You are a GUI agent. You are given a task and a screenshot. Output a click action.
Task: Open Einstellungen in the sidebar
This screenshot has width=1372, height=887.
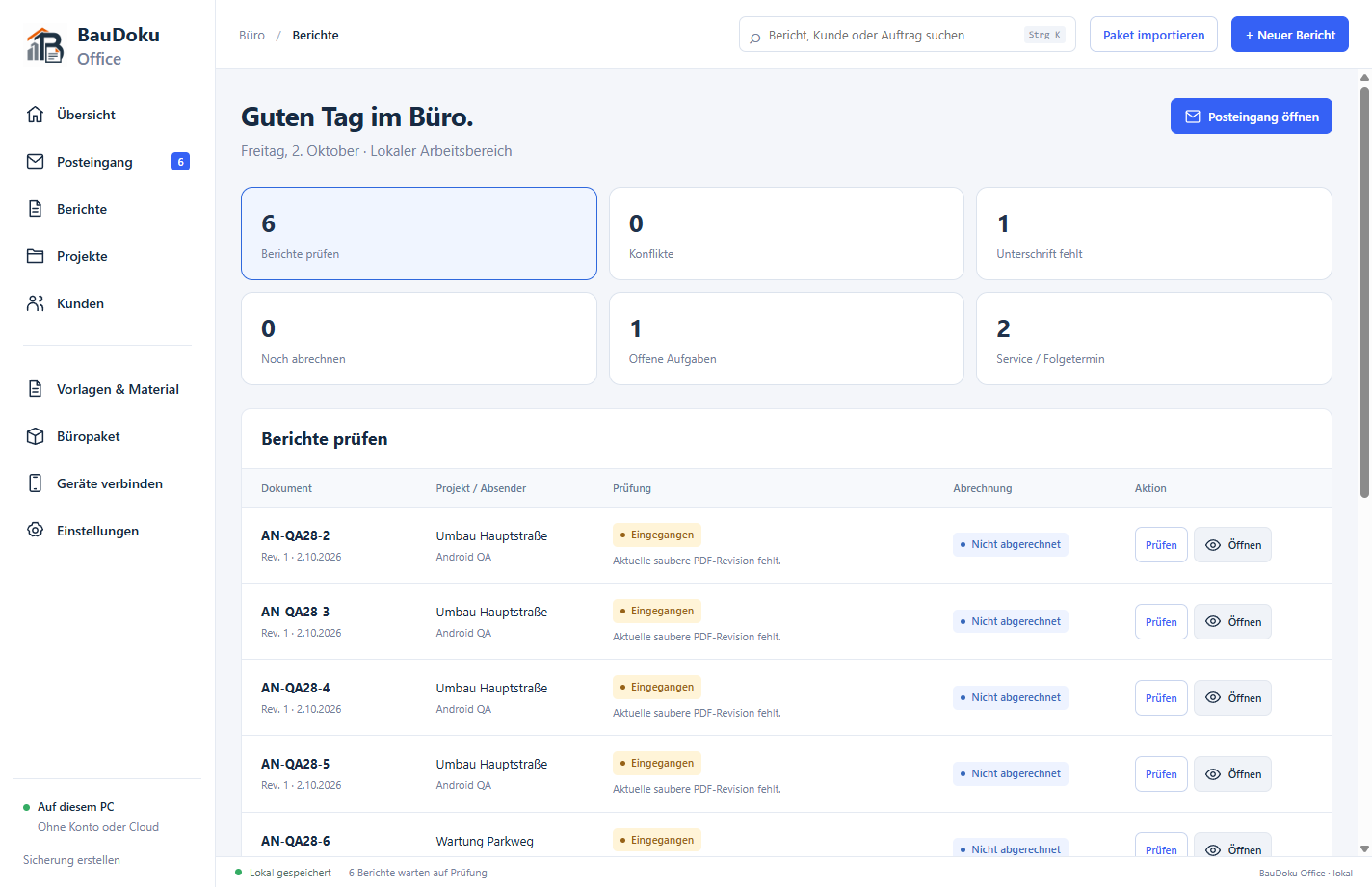[108, 531]
